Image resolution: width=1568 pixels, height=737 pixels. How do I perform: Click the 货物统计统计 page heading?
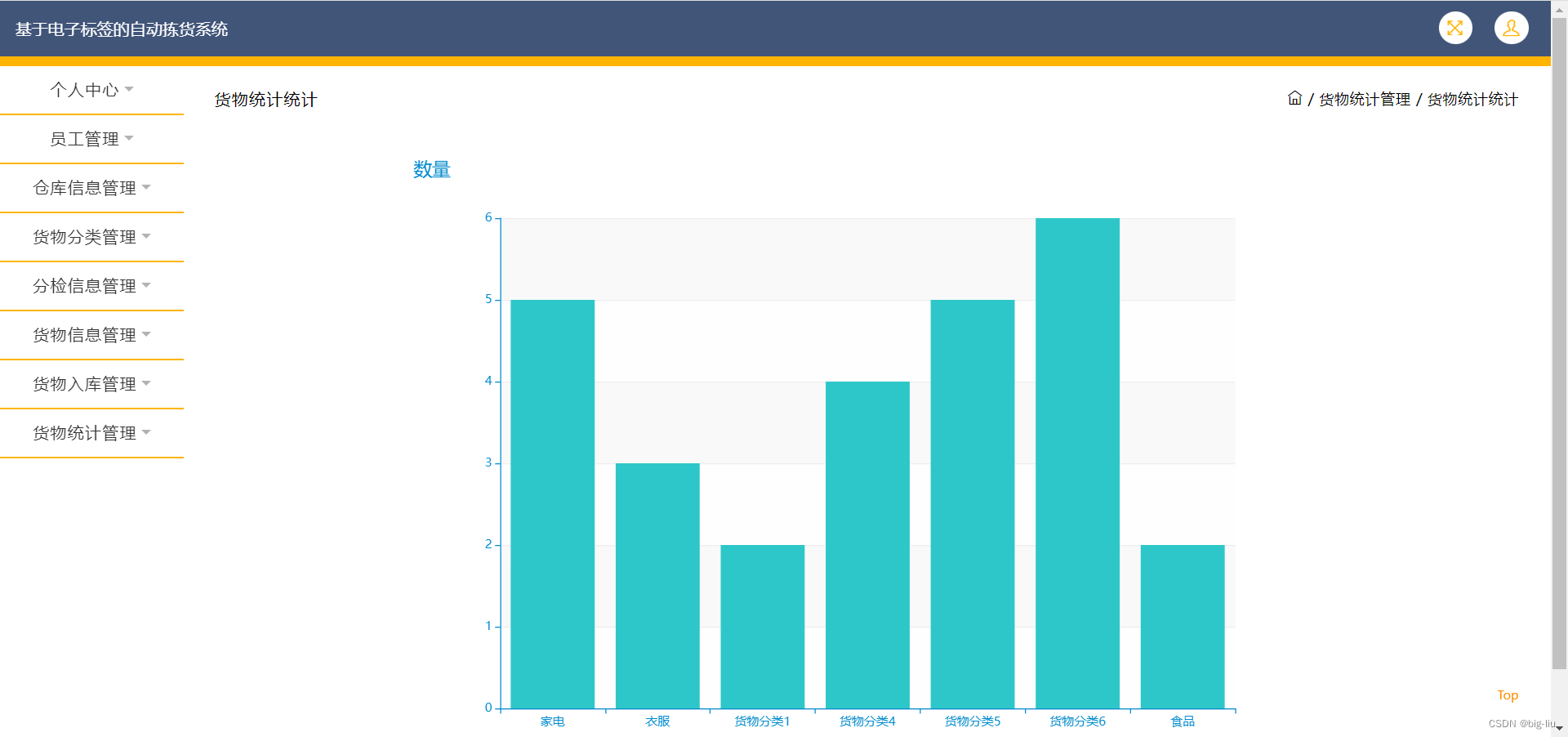(x=265, y=100)
